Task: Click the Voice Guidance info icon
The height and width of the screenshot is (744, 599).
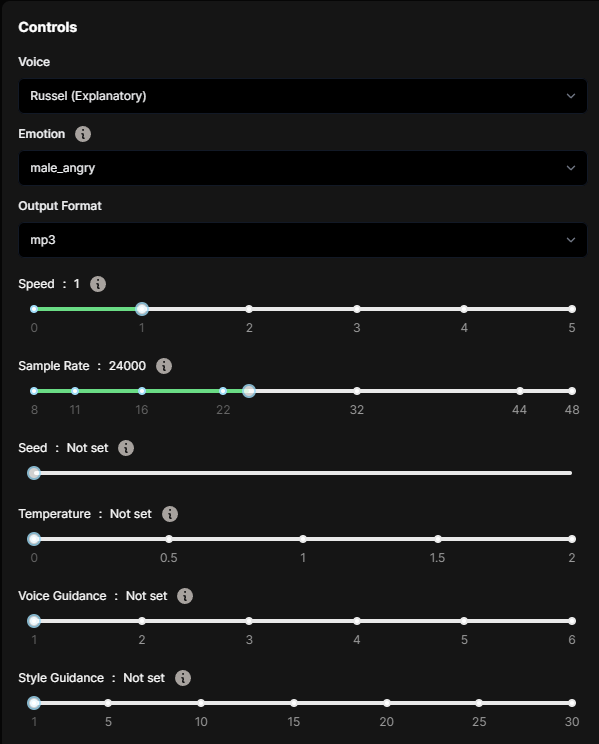Action: (x=185, y=596)
